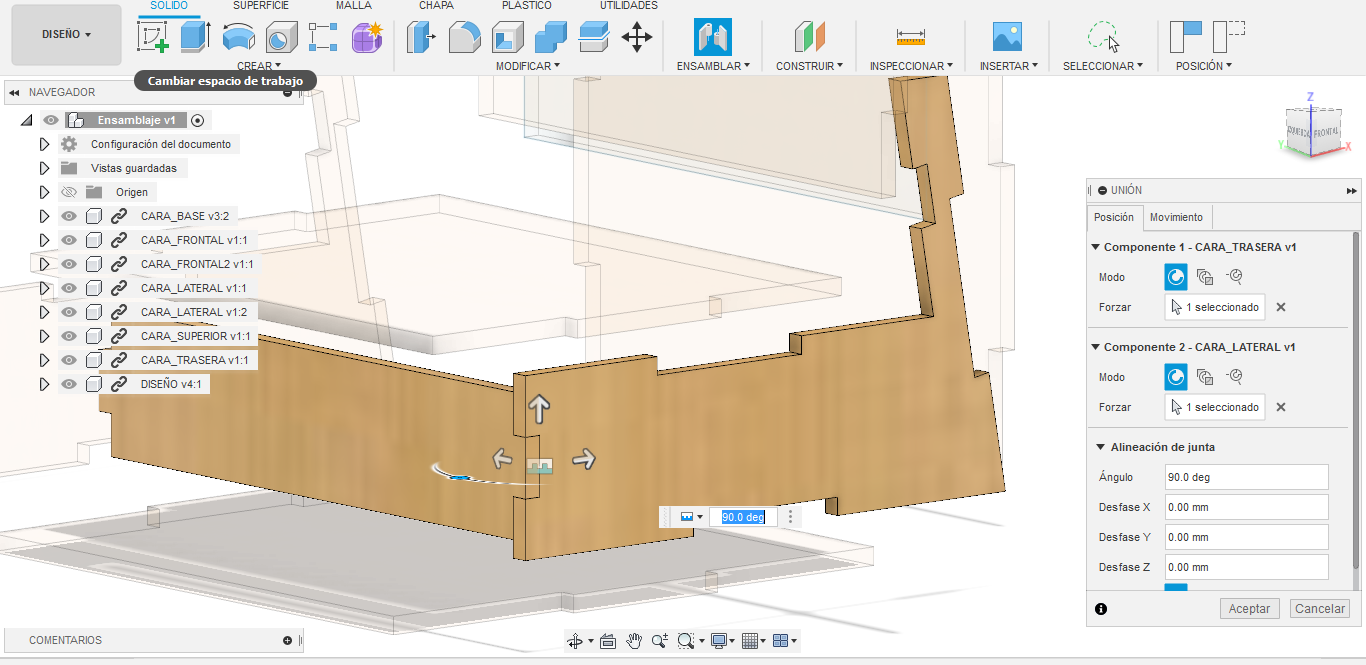Open the INSPECCIONAR dropdown menu
The height and width of the screenshot is (665, 1366).
[911, 66]
